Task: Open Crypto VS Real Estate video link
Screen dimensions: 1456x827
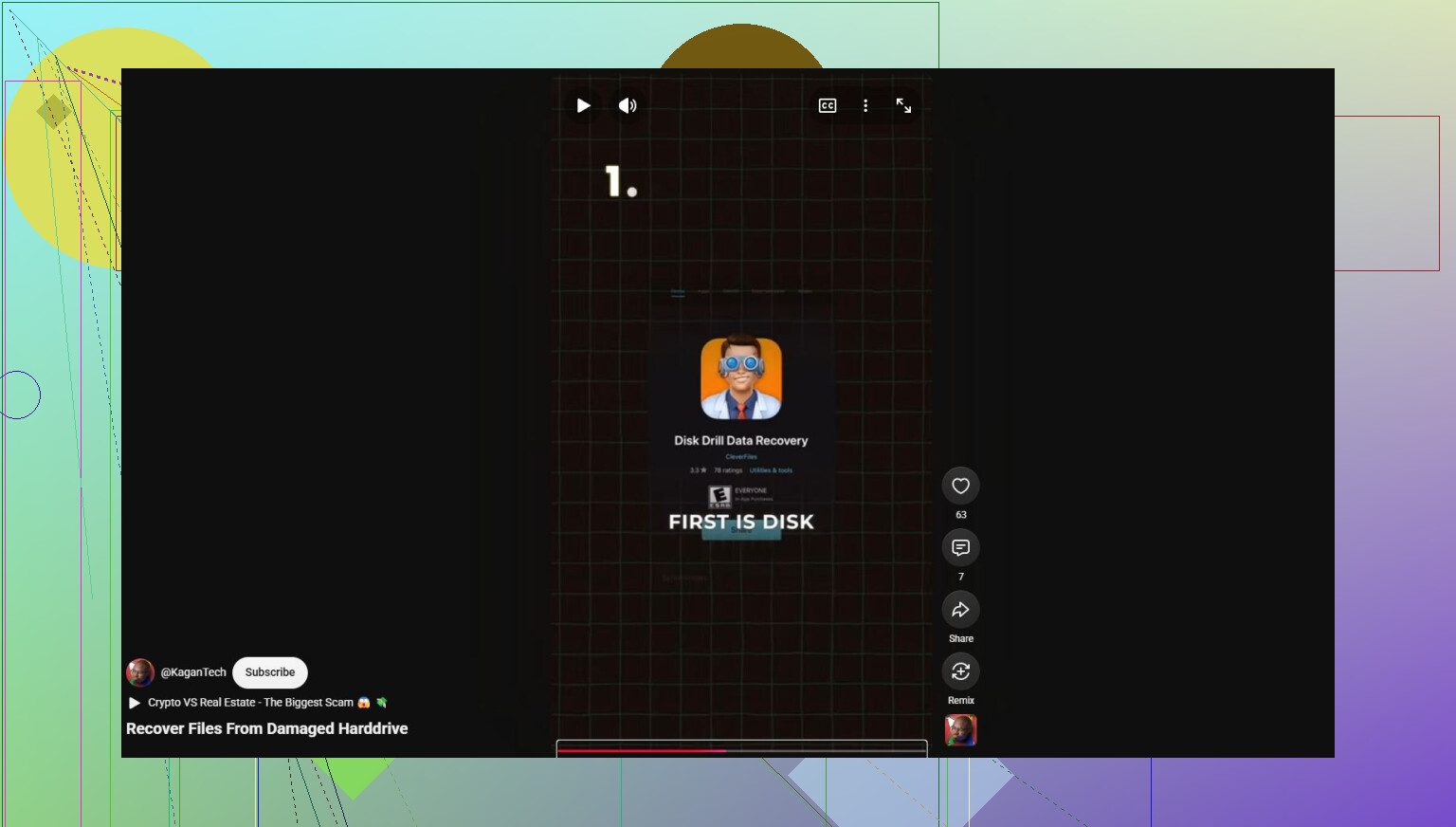Action: (x=250, y=703)
